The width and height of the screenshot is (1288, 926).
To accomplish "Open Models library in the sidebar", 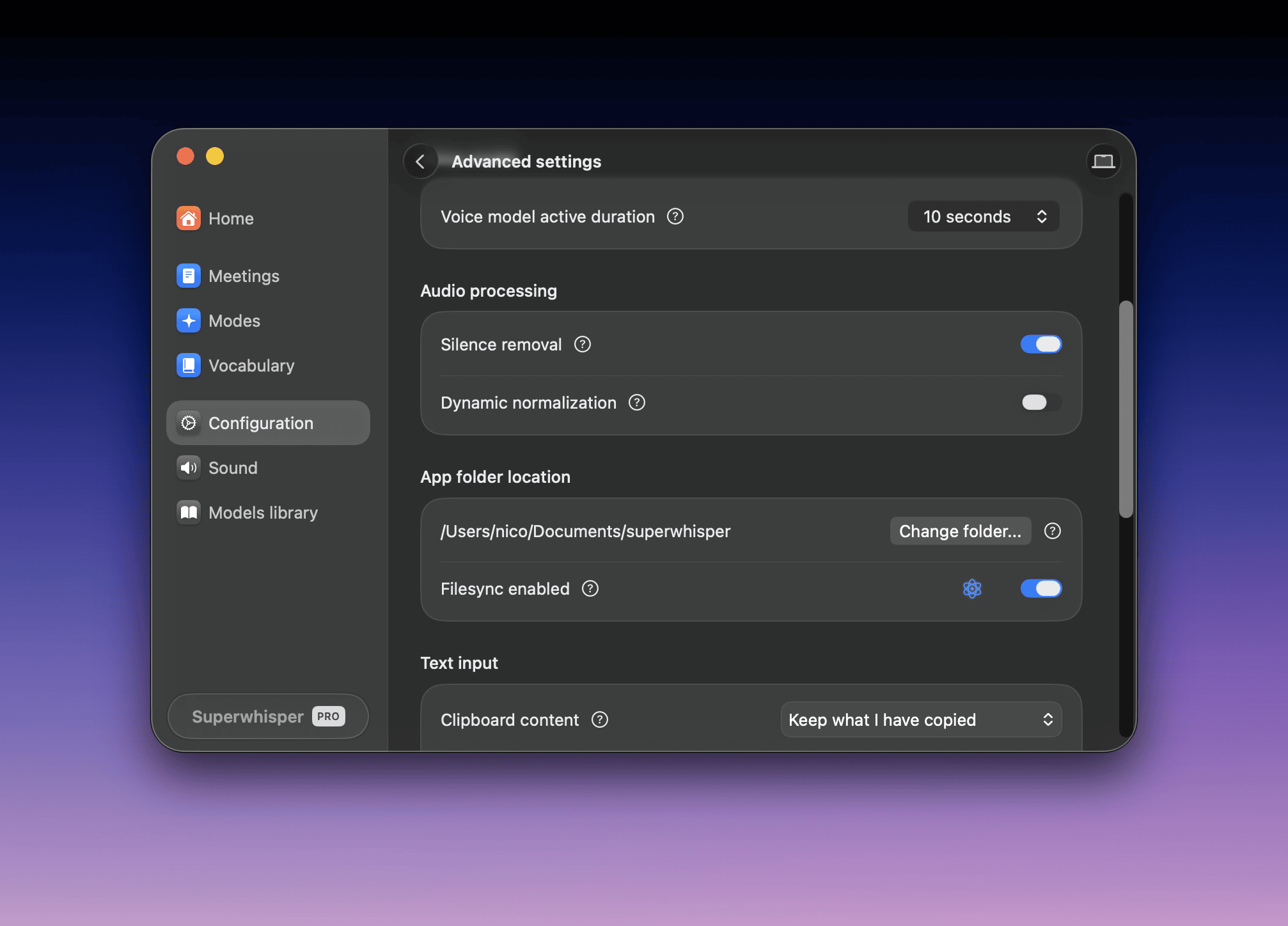I will tap(268, 512).
